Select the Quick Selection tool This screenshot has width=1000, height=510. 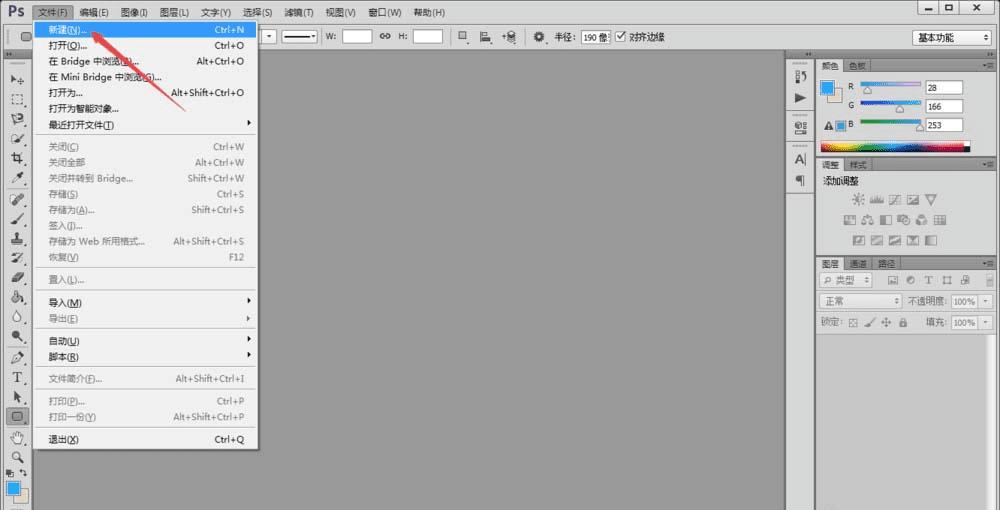pos(17,138)
